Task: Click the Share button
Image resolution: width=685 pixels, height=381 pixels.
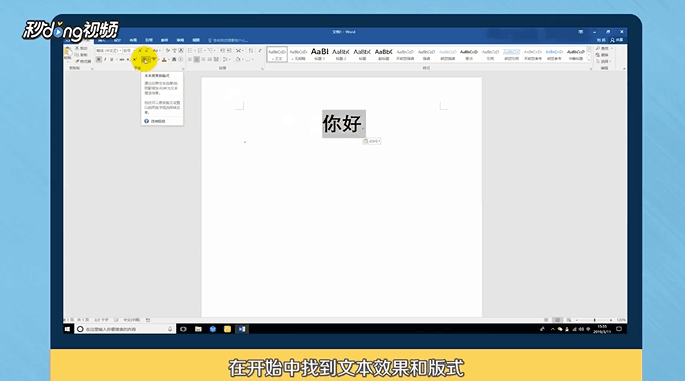Action: (x=616, y=40)
